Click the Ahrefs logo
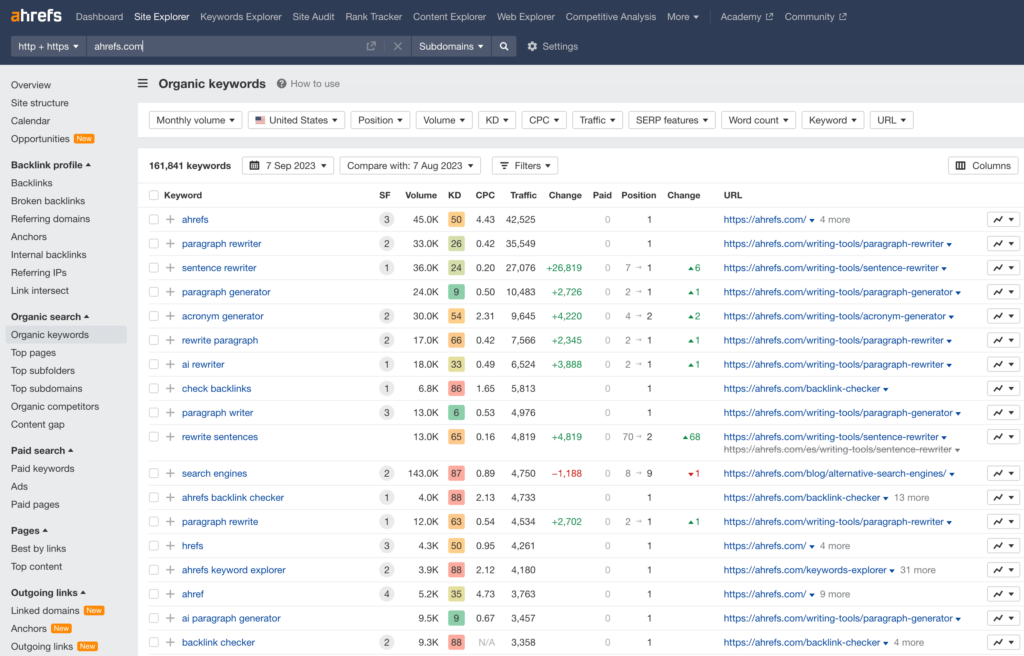Image resolution: width=1024 pixels, height=656 pixels. (x=36, y=16)
